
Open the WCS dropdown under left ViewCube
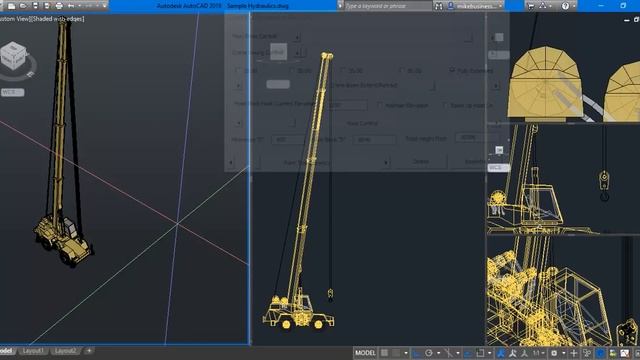pos(13,93)
